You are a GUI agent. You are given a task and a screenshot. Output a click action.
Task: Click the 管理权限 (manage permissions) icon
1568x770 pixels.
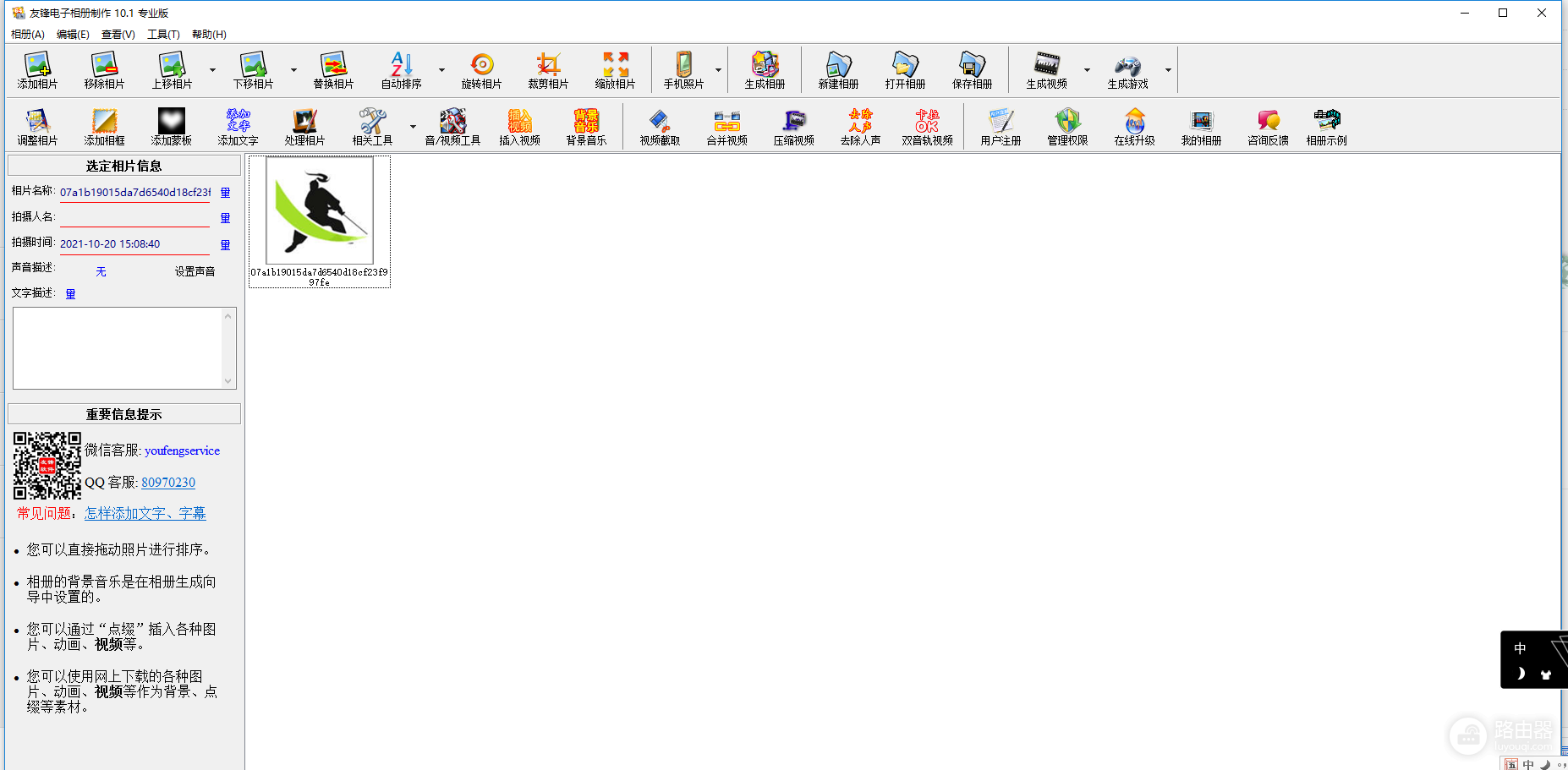click(x=1067, y=127)
